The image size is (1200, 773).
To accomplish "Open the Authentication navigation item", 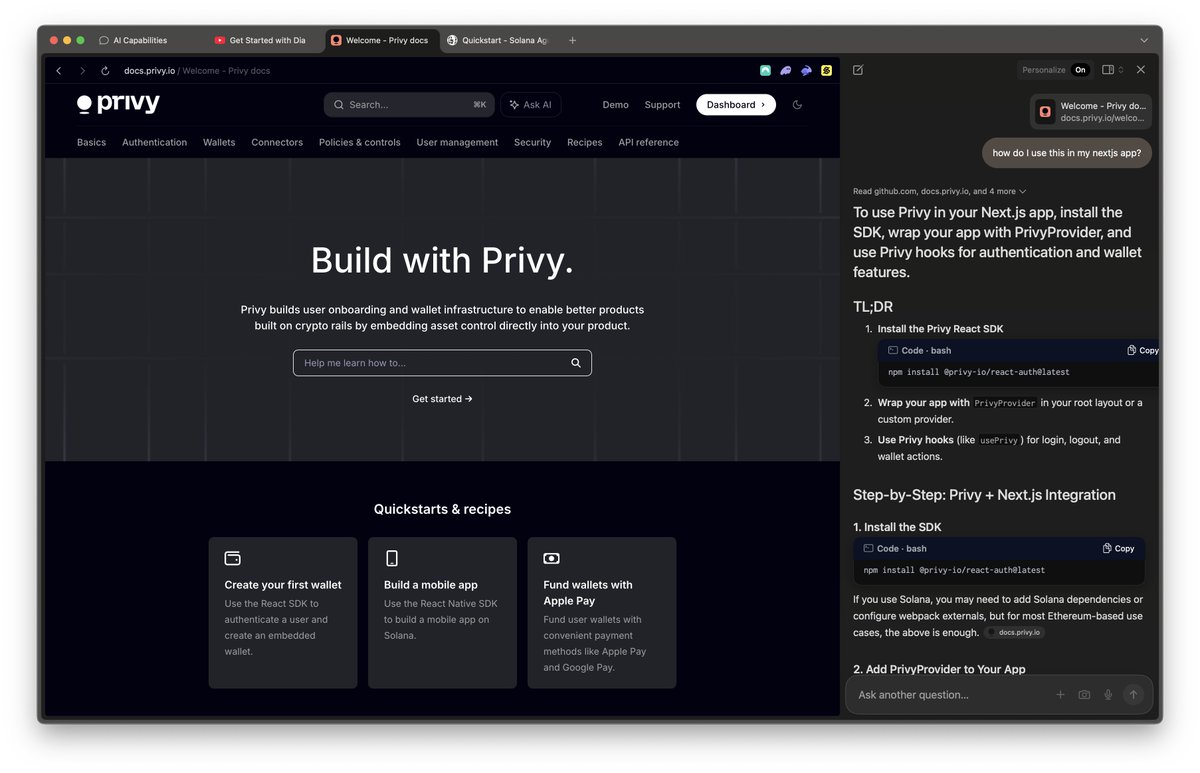I will pos(154,142).
